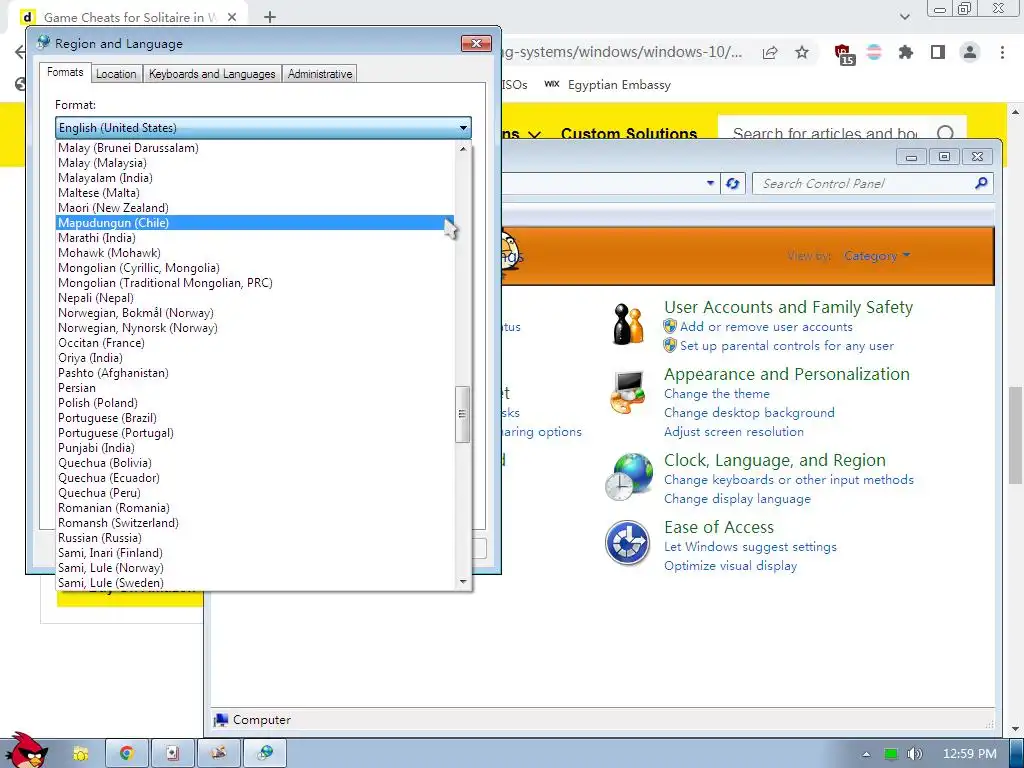Open Add or remove user accounts
1024x768 pixels.
click(x=766, y=327)
